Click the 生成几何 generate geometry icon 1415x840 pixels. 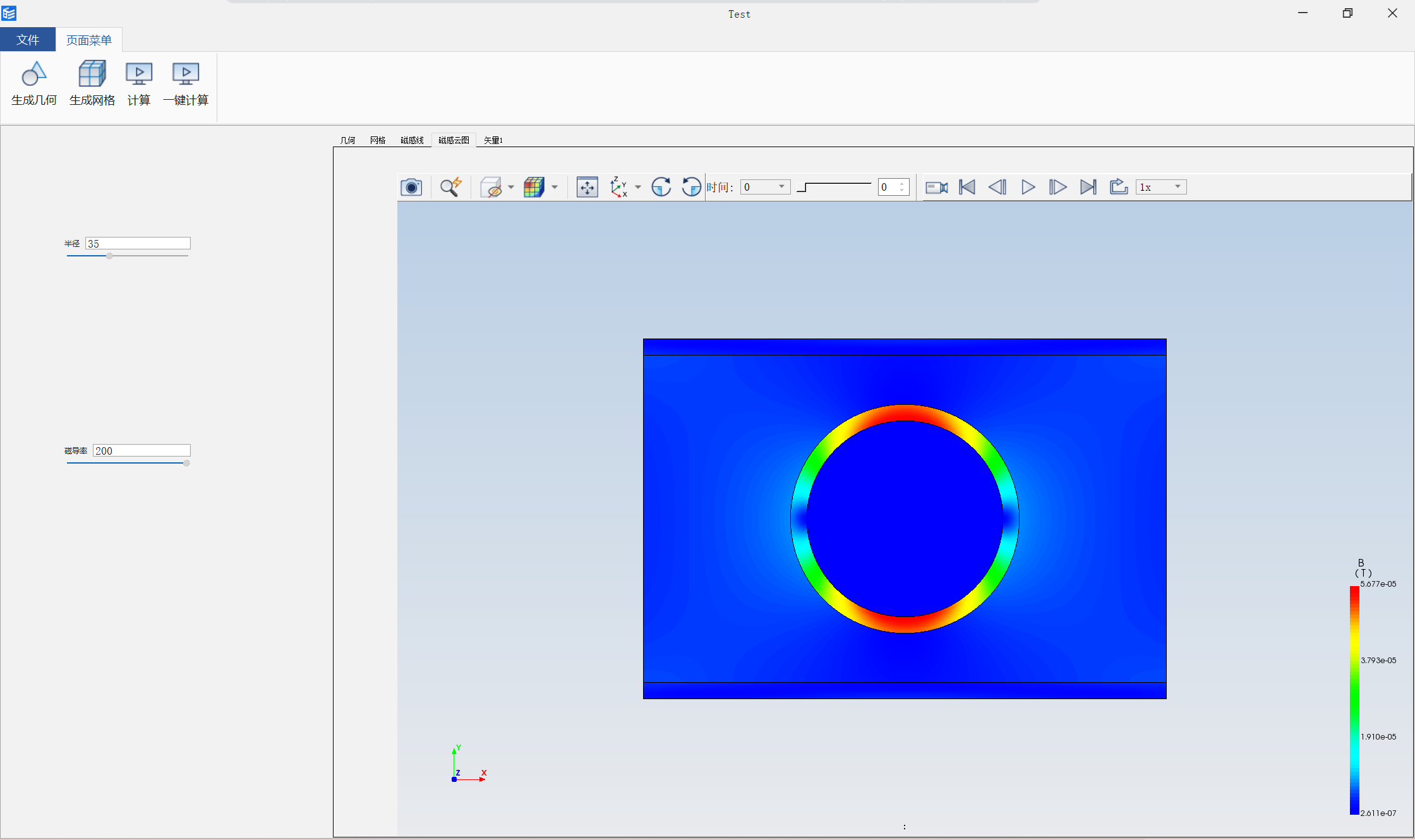pos(34,74)
